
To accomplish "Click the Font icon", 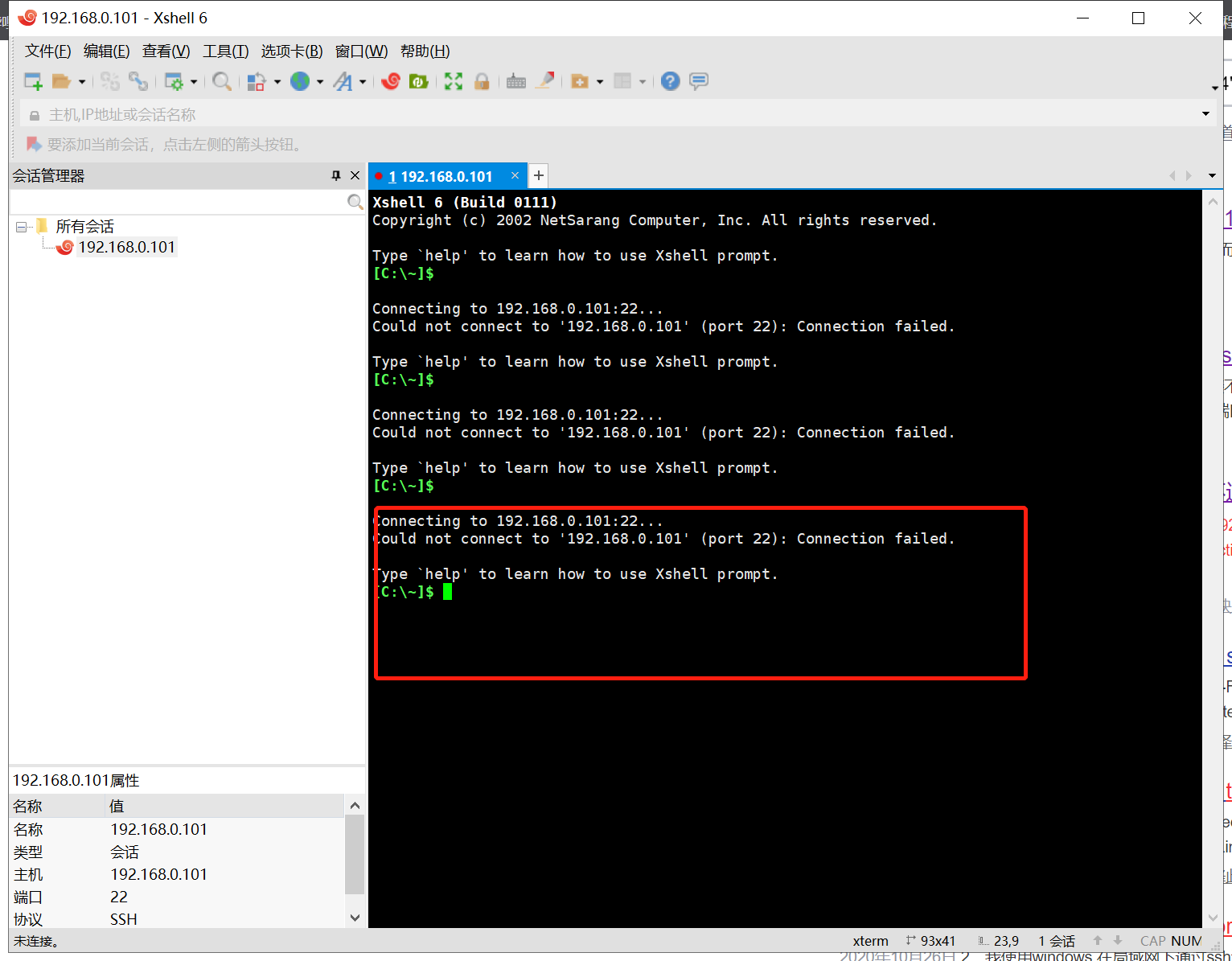I will pos(343,81).
